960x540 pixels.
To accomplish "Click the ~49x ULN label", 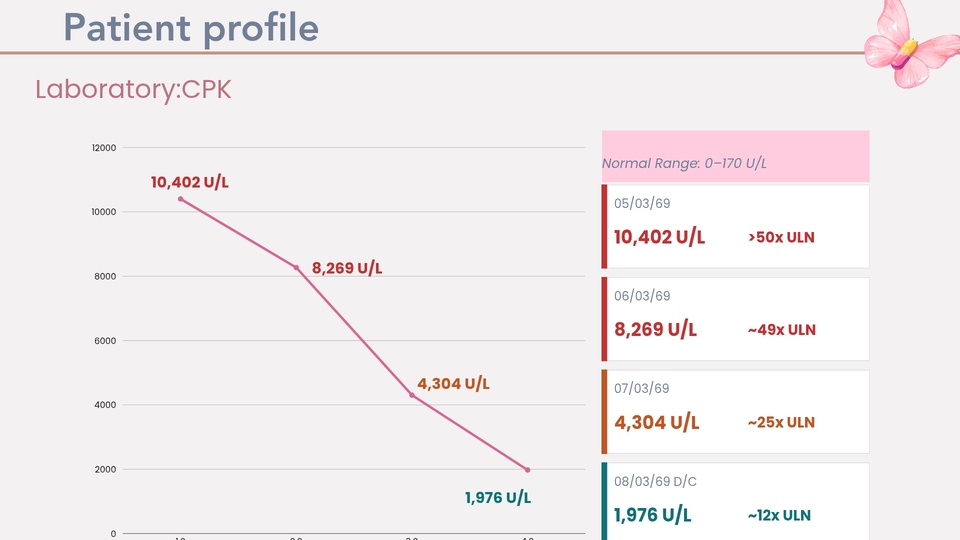I will [x=782, y=330].
